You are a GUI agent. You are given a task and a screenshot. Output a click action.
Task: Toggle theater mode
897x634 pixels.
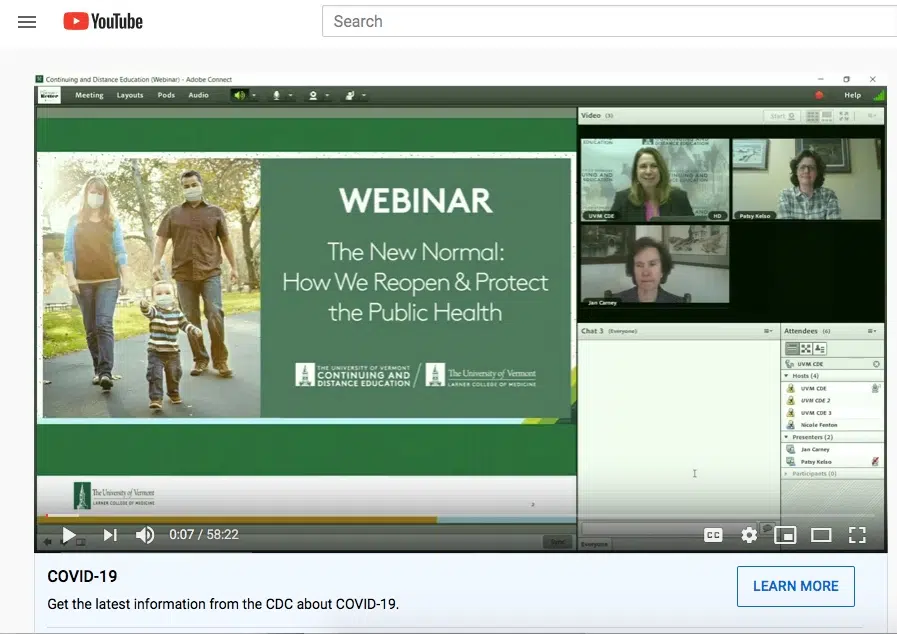(x=821, y=535)
